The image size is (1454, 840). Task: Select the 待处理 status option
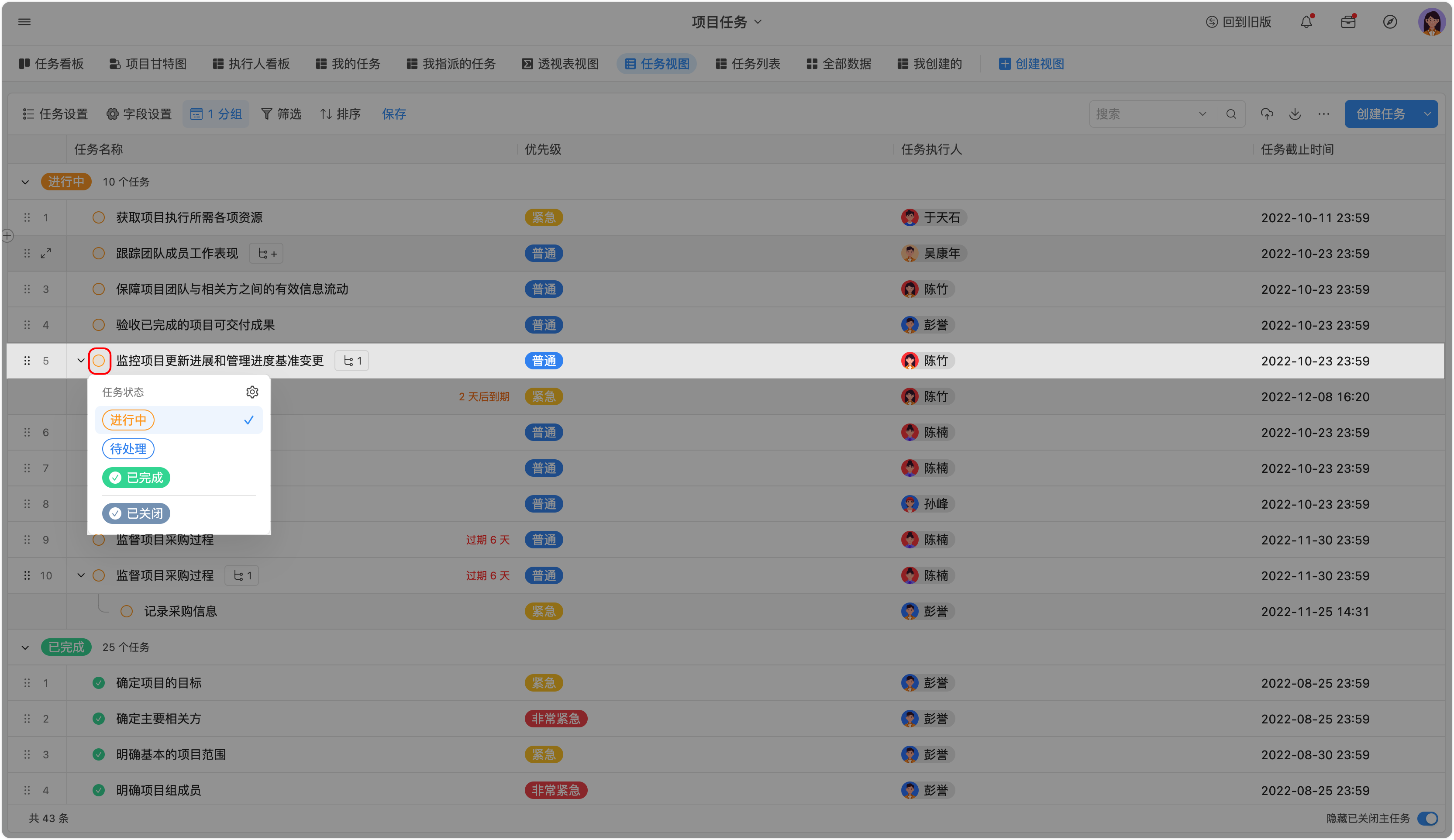[x=128, y=449]
